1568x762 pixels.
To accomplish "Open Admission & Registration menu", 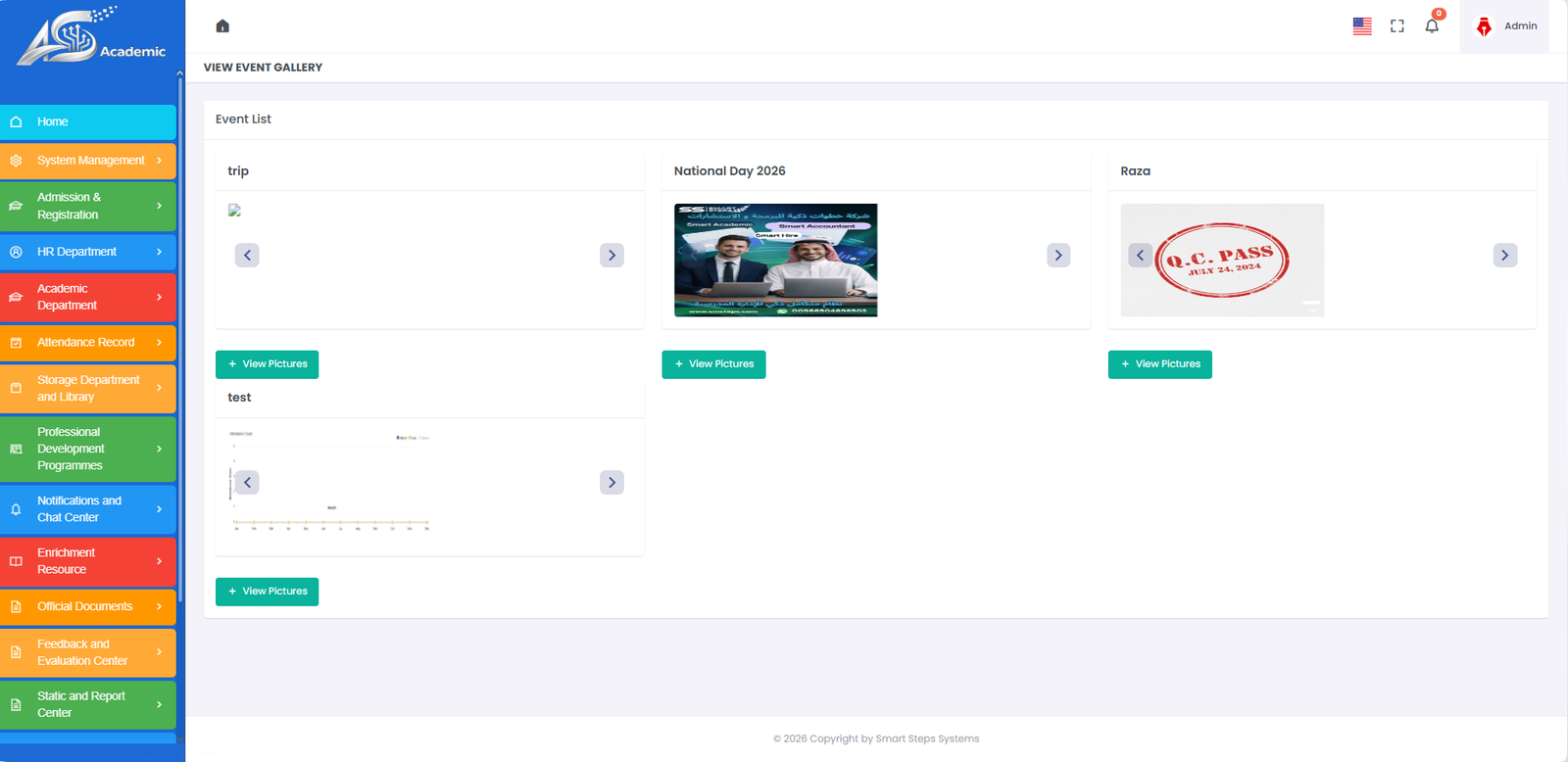I will point(88,207).
